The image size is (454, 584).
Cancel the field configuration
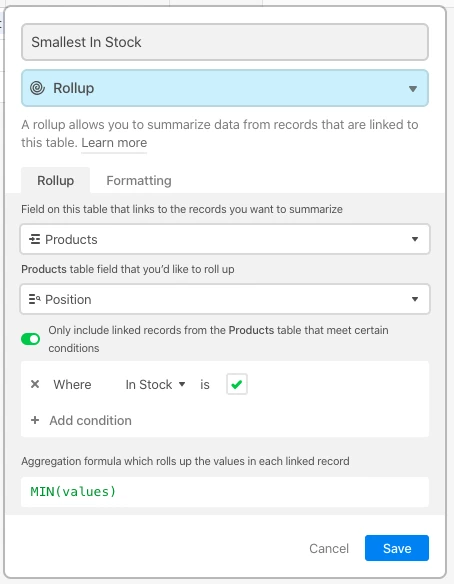(329, 548)
